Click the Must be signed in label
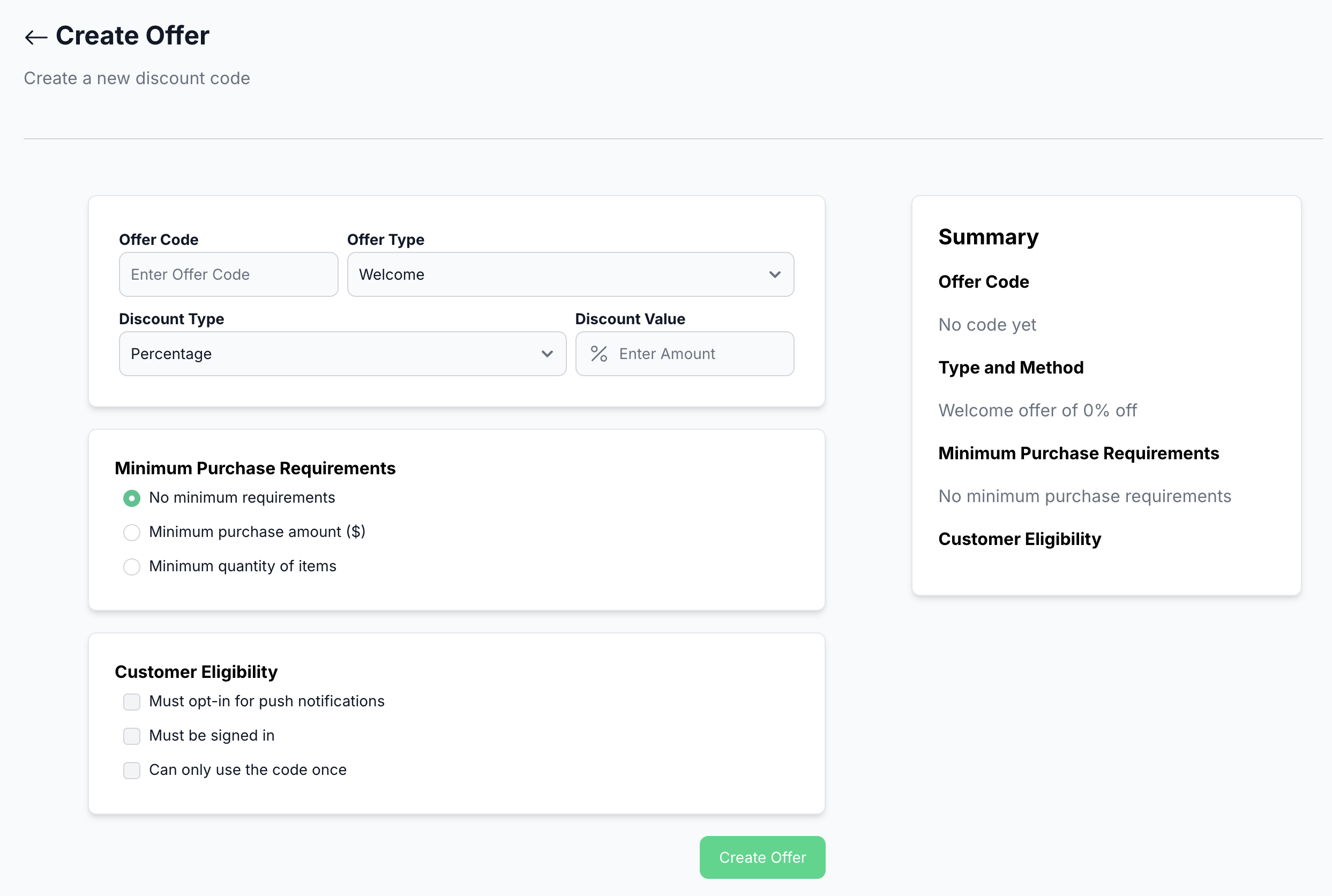This screenshot has width=1332, height=896. [211, 735]
